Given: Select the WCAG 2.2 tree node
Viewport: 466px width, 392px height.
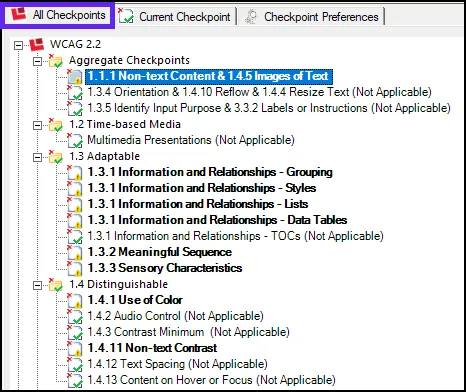Looking at the screenshot, I should [75, 44].
